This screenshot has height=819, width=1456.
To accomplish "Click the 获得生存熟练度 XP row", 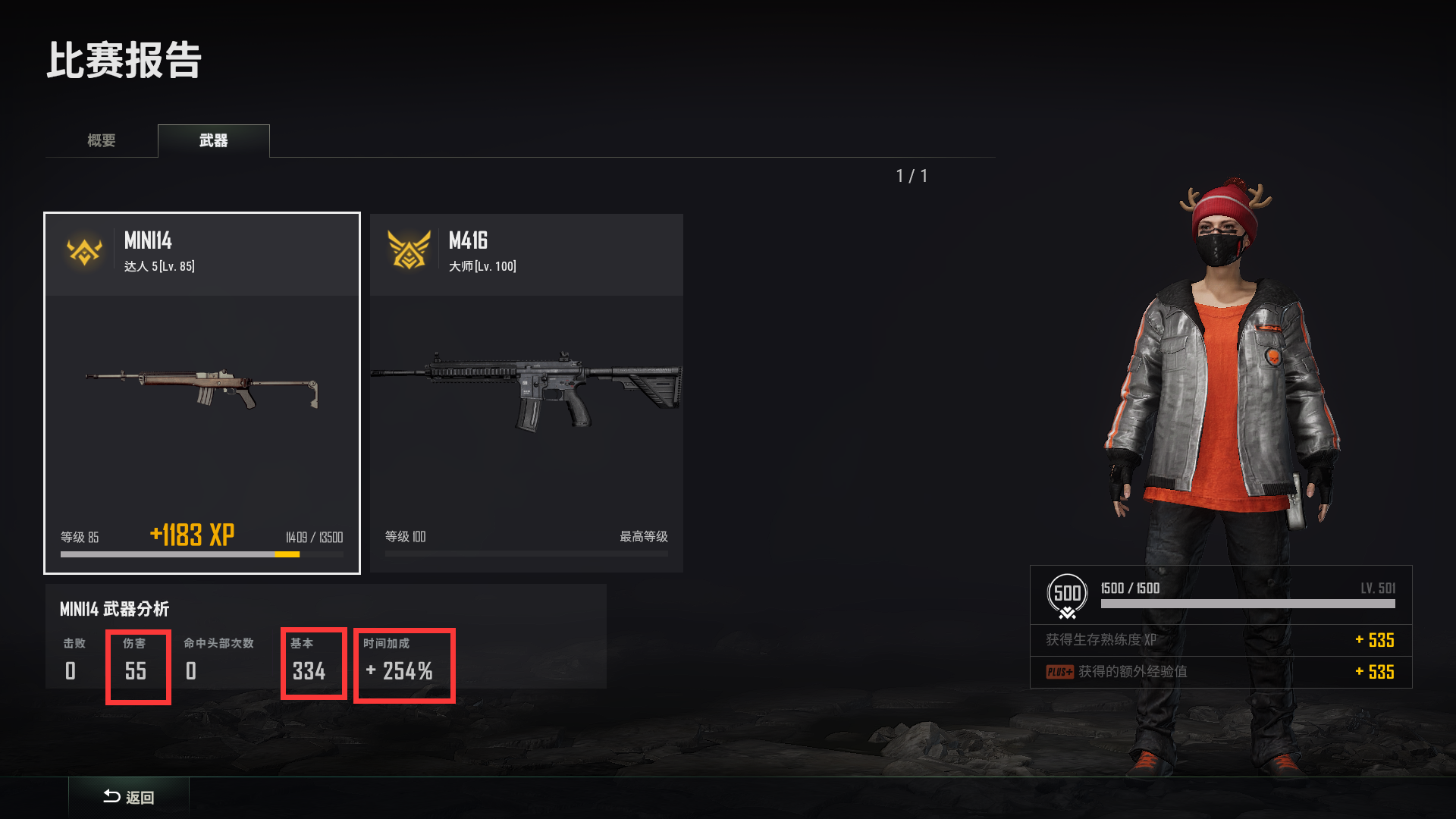I will (x=1221, y=640).
